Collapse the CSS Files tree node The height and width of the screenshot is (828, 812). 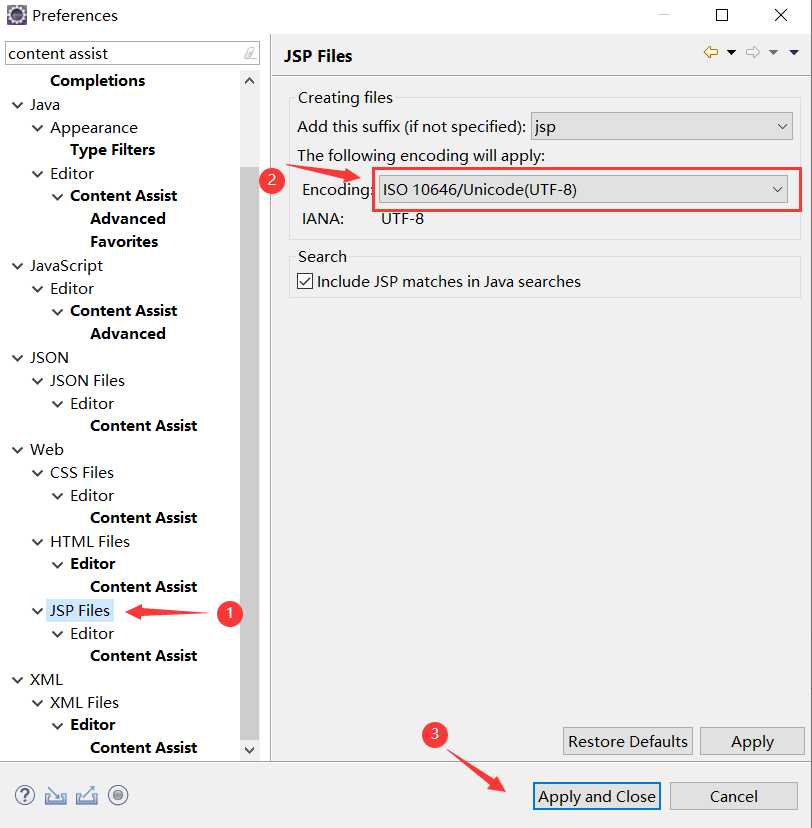pyautogui.click(x=37, y=473)
